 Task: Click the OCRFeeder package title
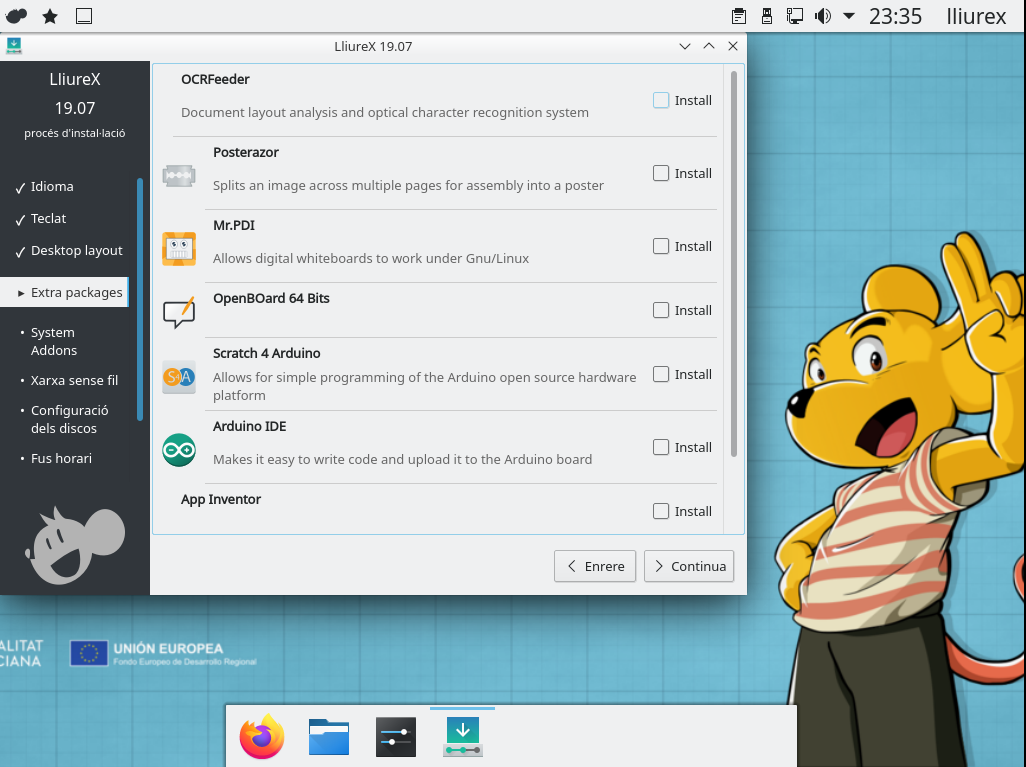[x=215, y=79]
